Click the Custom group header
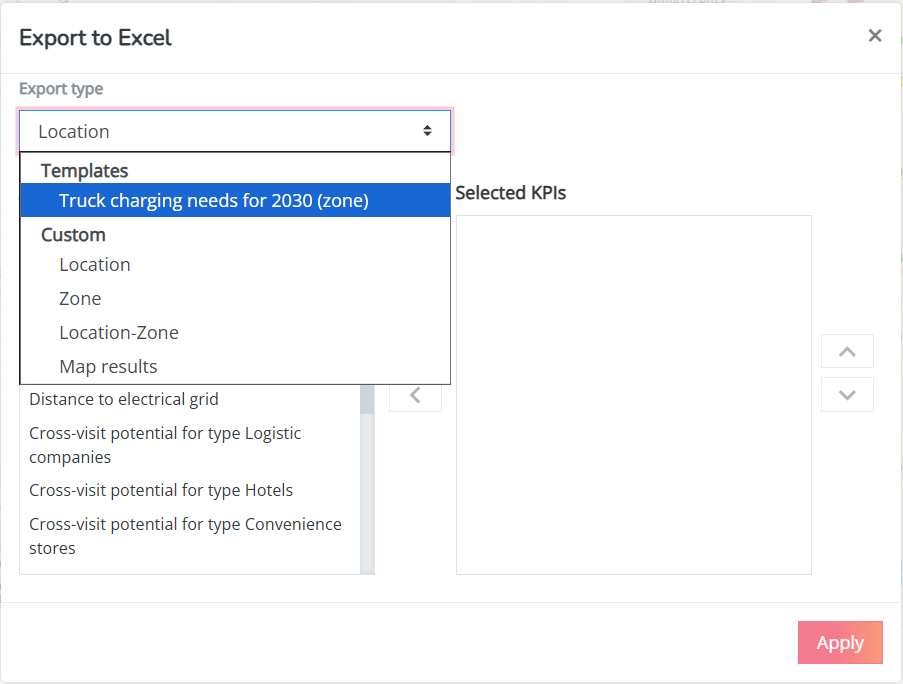The height and width of the screenshot is (684, 903). (x=73, y=234)
